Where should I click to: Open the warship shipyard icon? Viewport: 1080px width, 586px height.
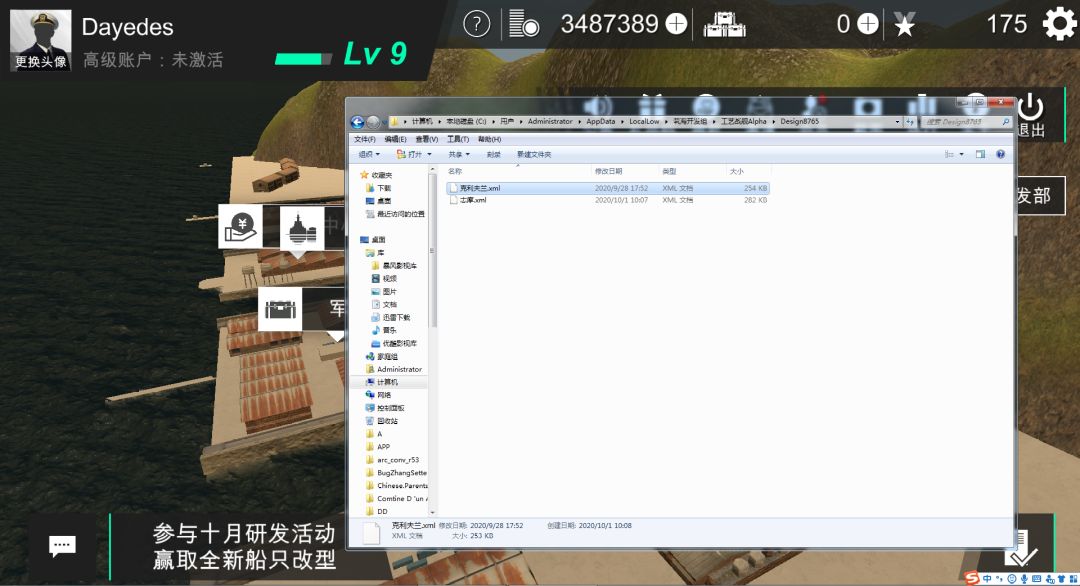tap(302, 228)
